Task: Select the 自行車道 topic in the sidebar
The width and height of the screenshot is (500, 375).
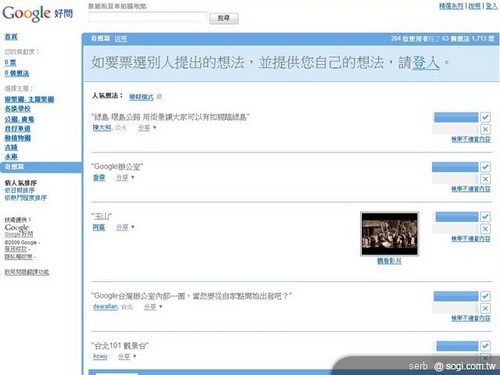Action: pos(18,128)
